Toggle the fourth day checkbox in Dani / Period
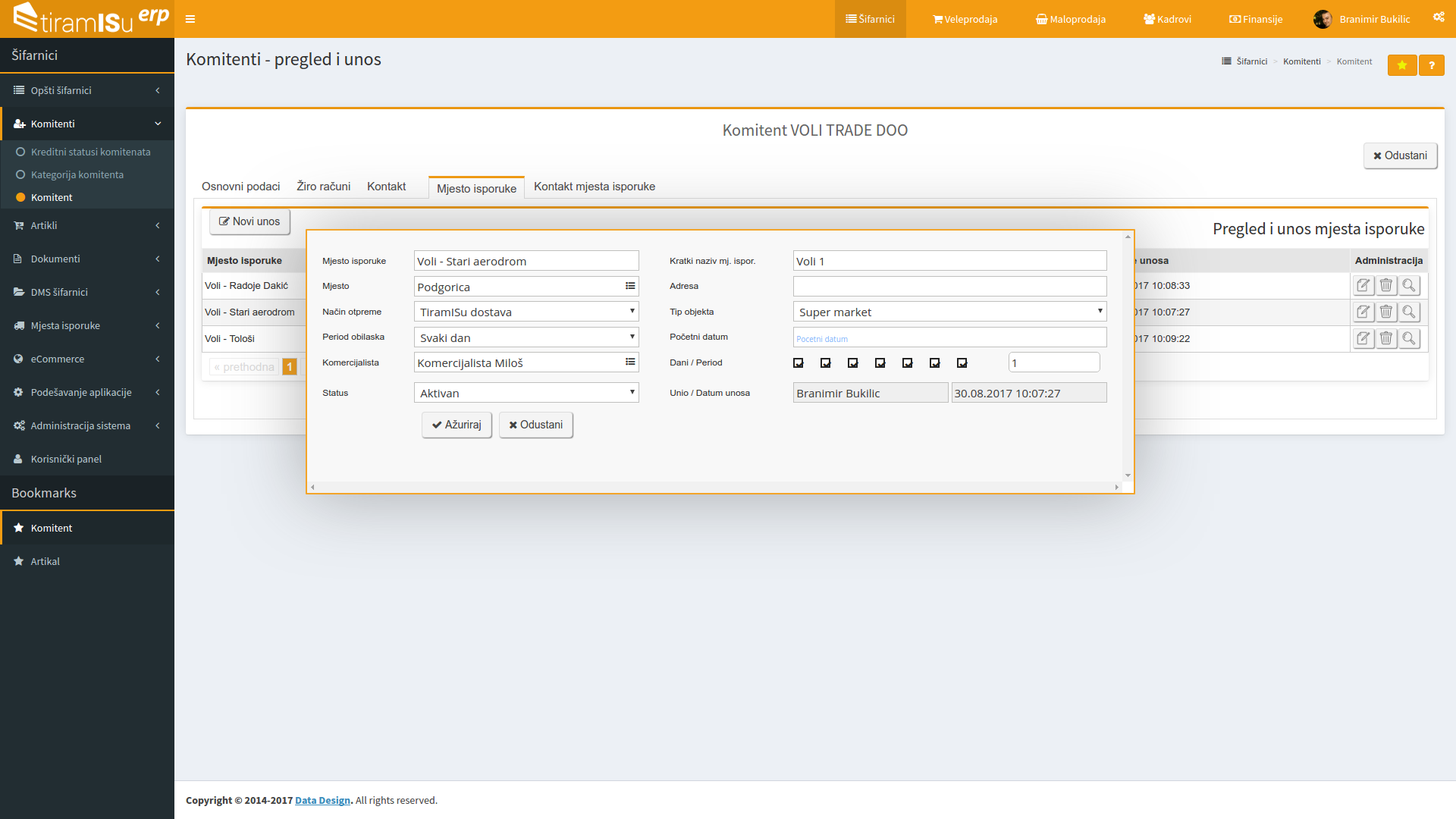 point(880,363)
